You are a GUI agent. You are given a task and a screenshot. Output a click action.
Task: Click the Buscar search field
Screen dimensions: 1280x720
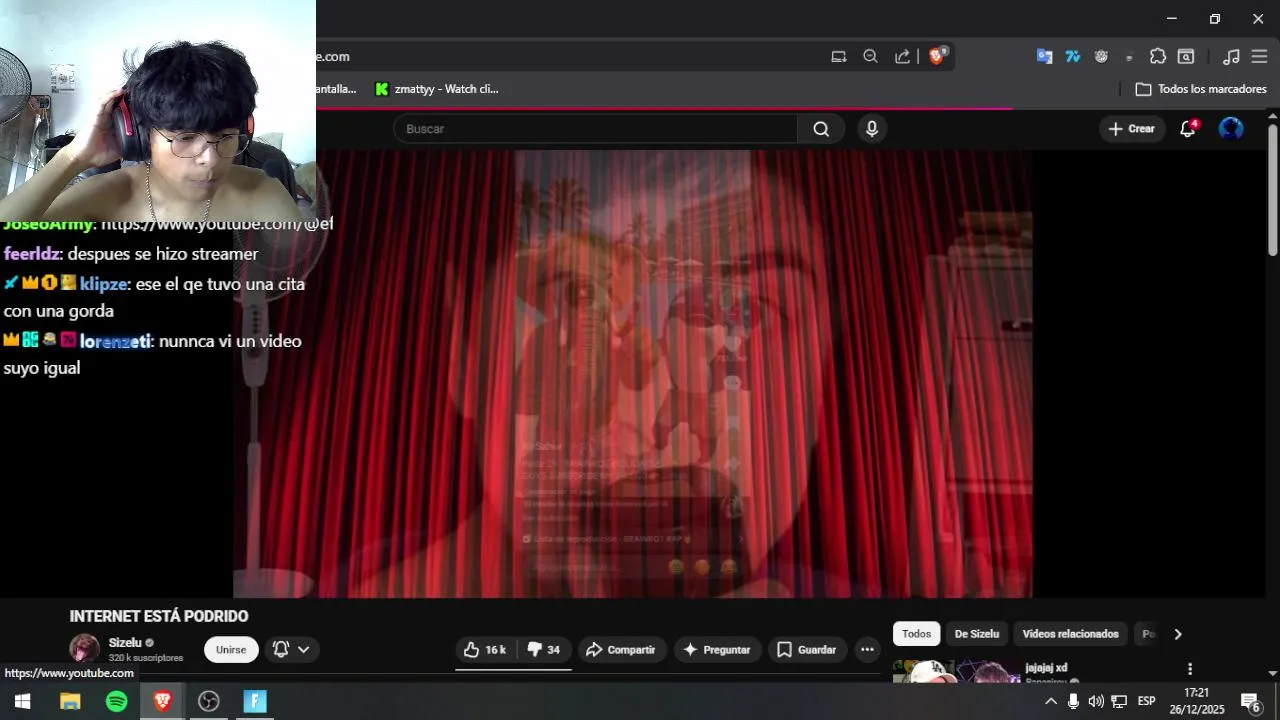(596, 129)
